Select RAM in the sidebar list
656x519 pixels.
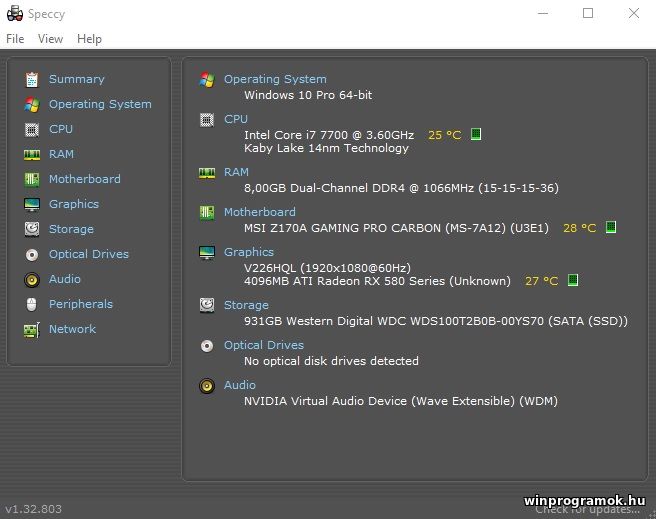(x=61, y=154)
